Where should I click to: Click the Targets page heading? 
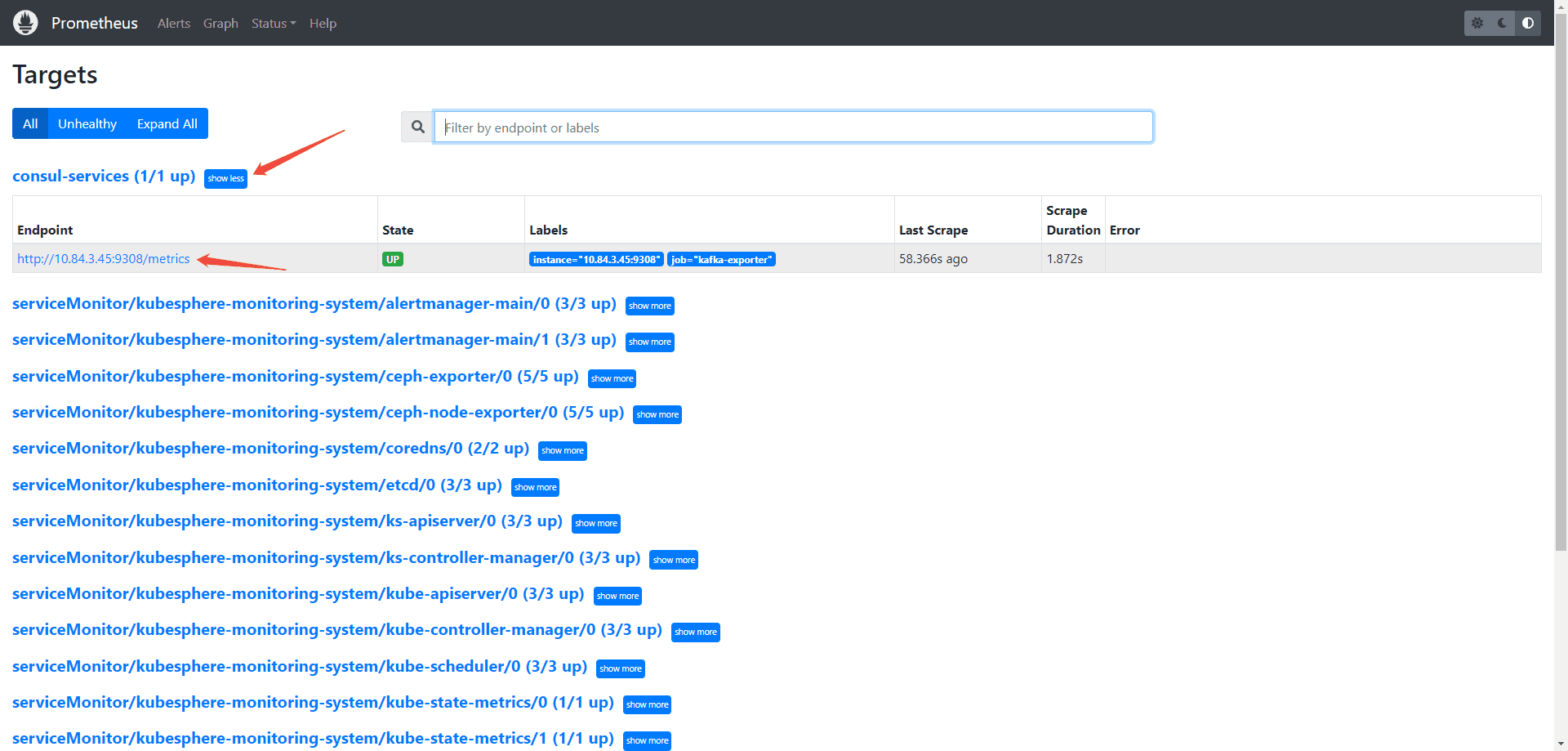coord(55,75)
